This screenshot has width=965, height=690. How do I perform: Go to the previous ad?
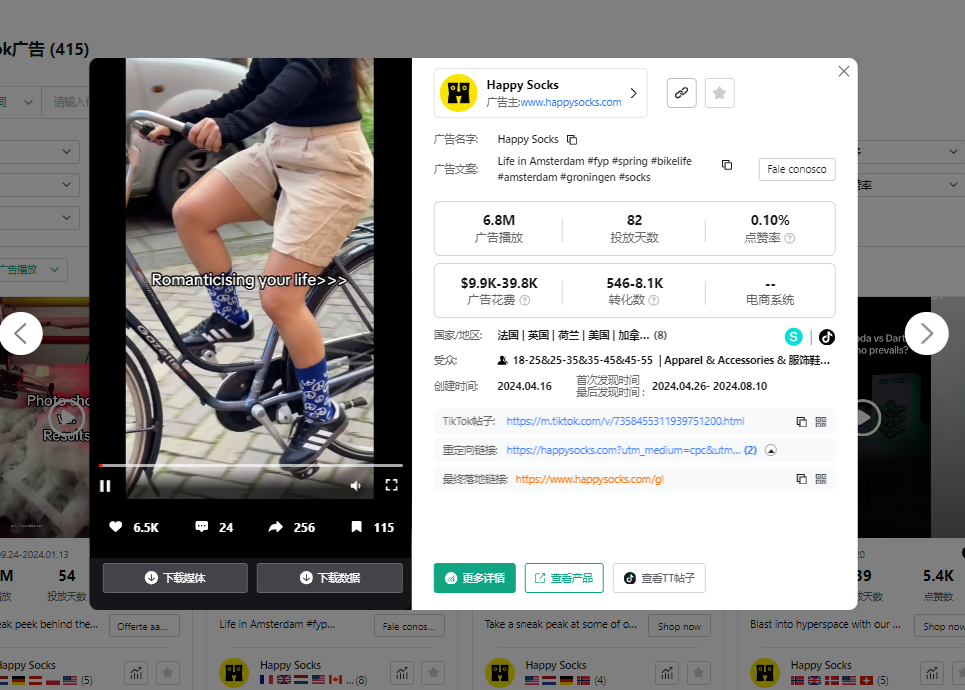21,334
